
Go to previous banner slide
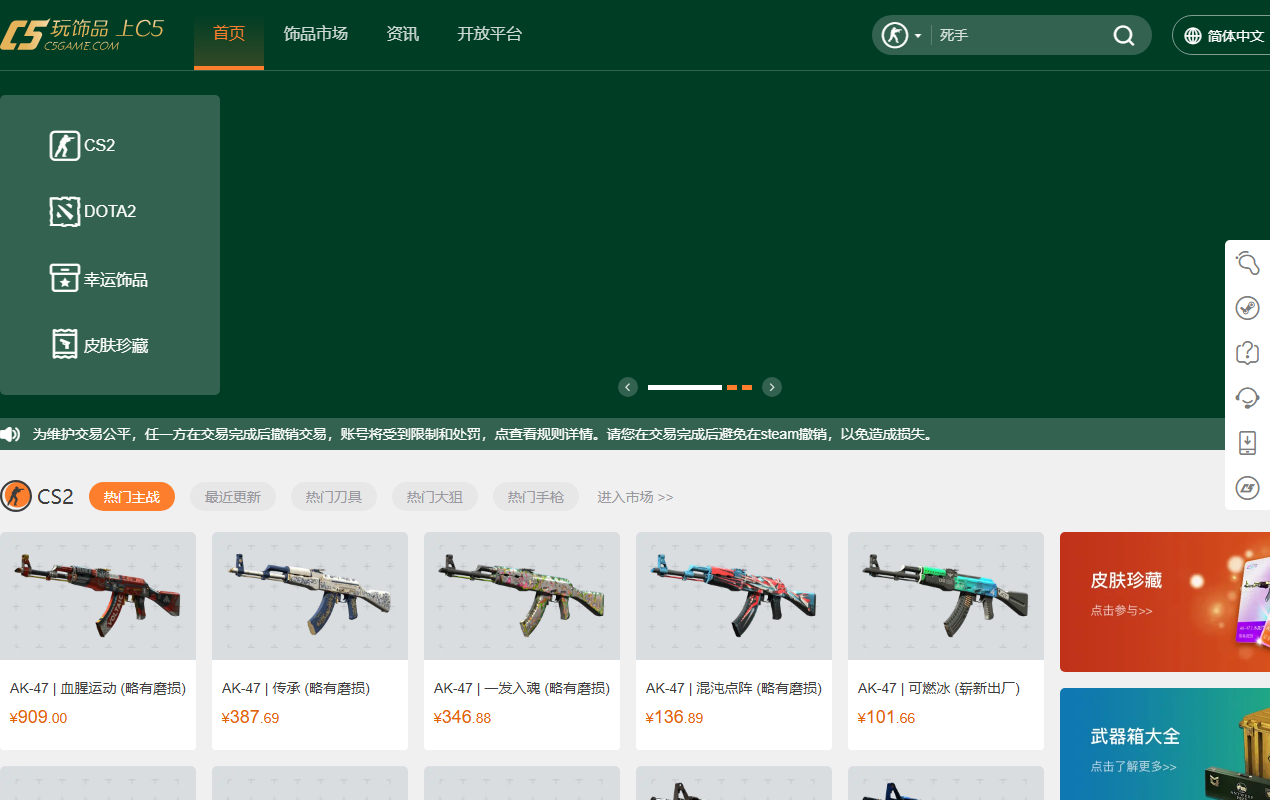[x=628, y=387]
